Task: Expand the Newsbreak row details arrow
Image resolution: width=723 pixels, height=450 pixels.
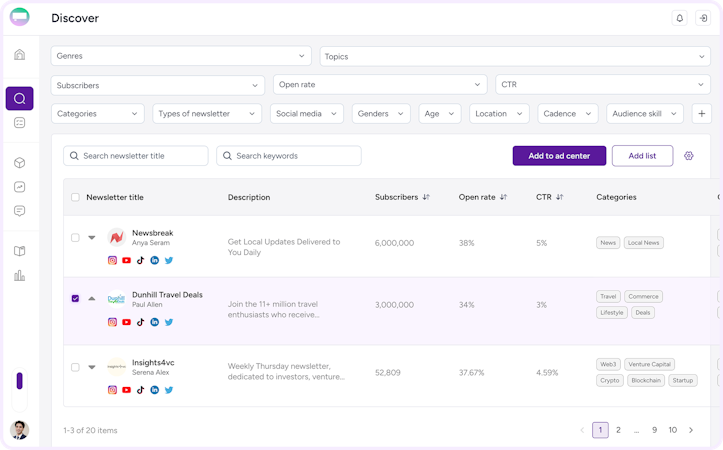Action: pos(92,238)
